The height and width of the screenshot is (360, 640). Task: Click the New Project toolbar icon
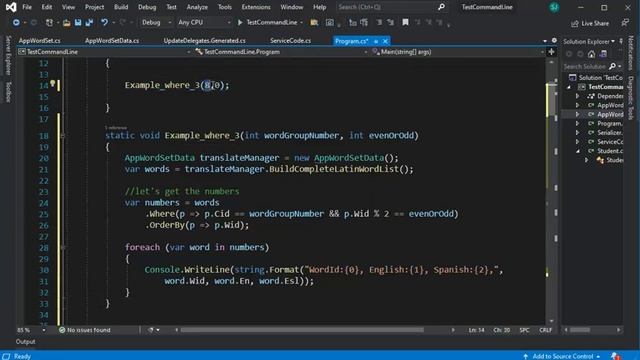49,22
